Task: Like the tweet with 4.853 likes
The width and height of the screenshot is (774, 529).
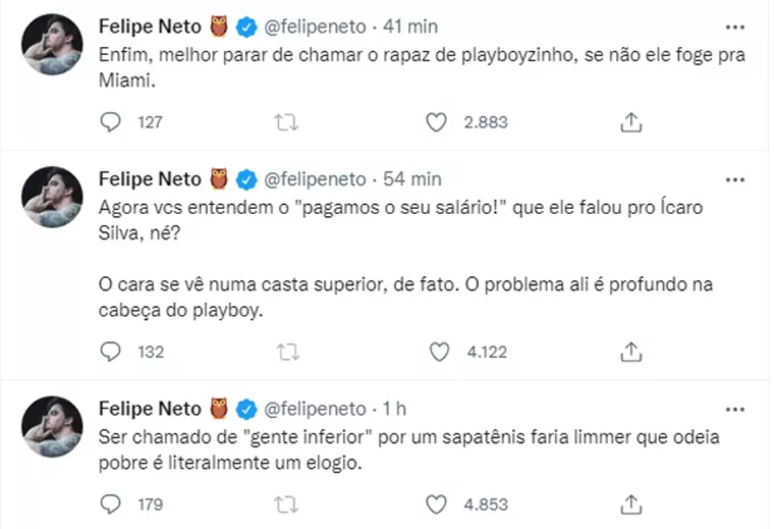Action: click(436, 504)
